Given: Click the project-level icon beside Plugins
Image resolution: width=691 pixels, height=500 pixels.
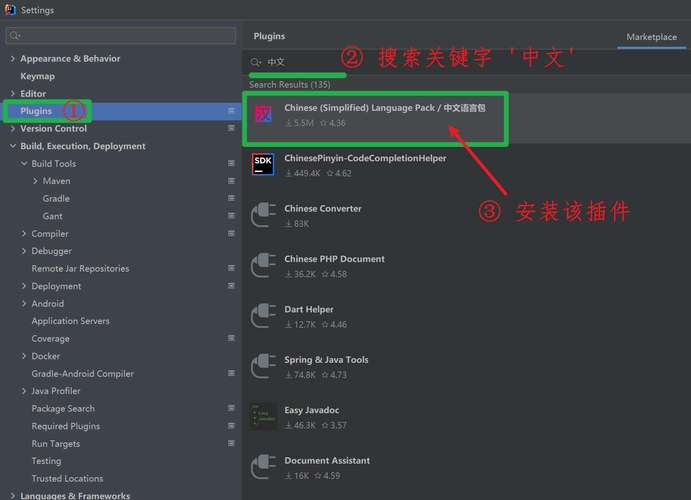Looking at the screenshot, I should (x=231, y=111).
